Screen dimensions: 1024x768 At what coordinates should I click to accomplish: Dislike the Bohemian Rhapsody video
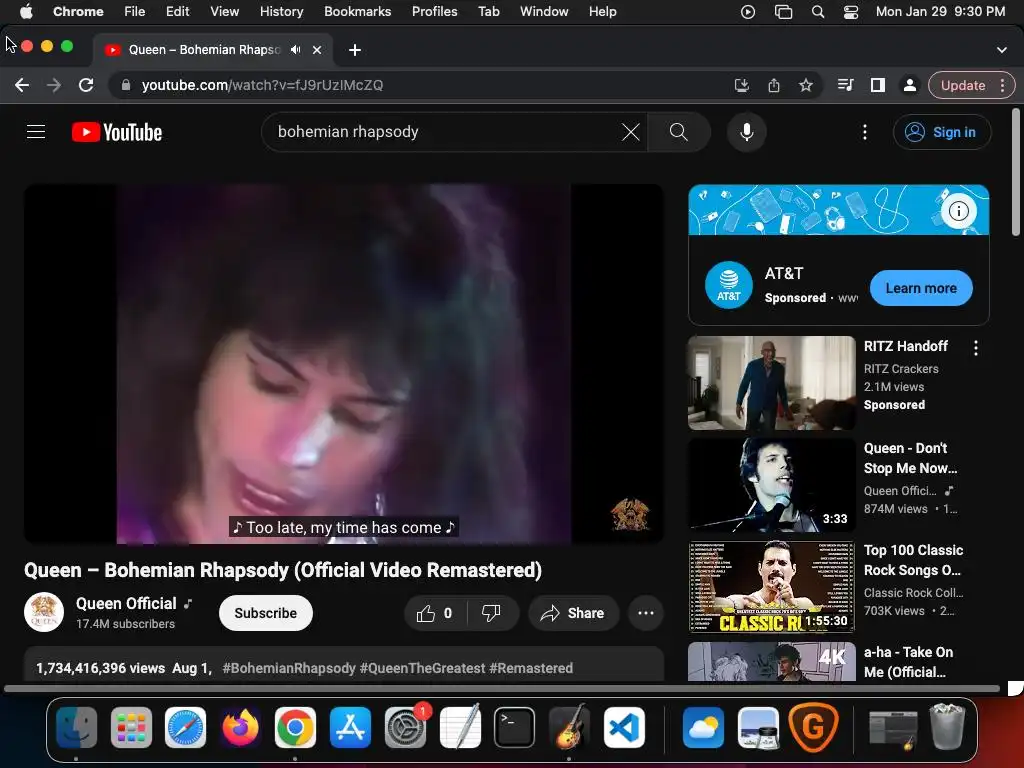pos(491,613)
